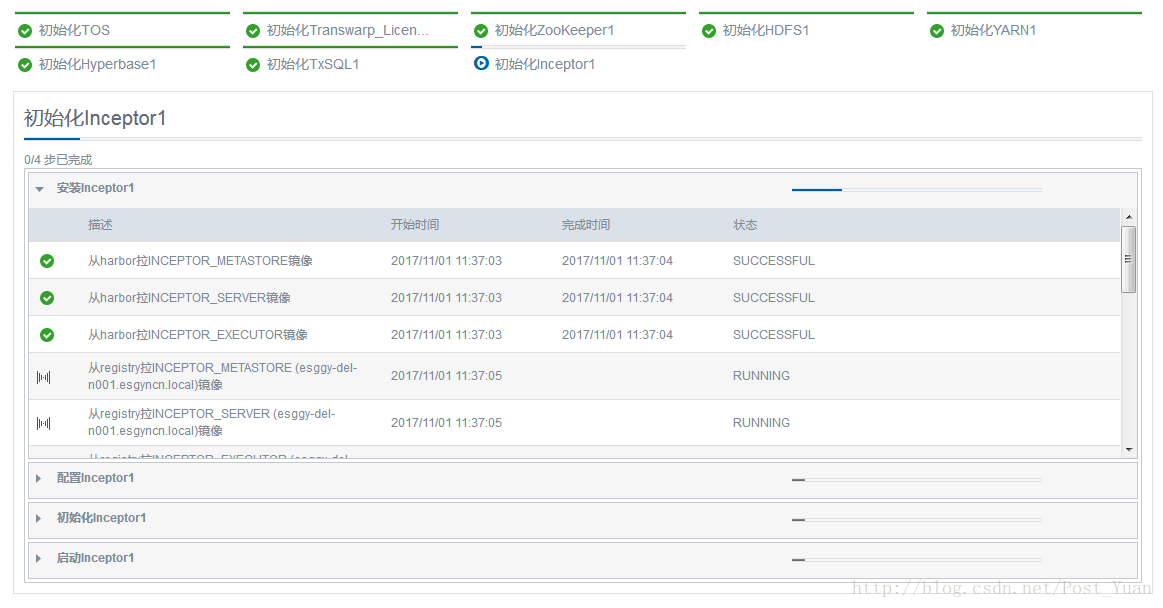This screenshot has width=1163, height=608.
Task: Click RUNNING status on the registry INCEPTOR_SERVER row
Action: pos(761,423)
